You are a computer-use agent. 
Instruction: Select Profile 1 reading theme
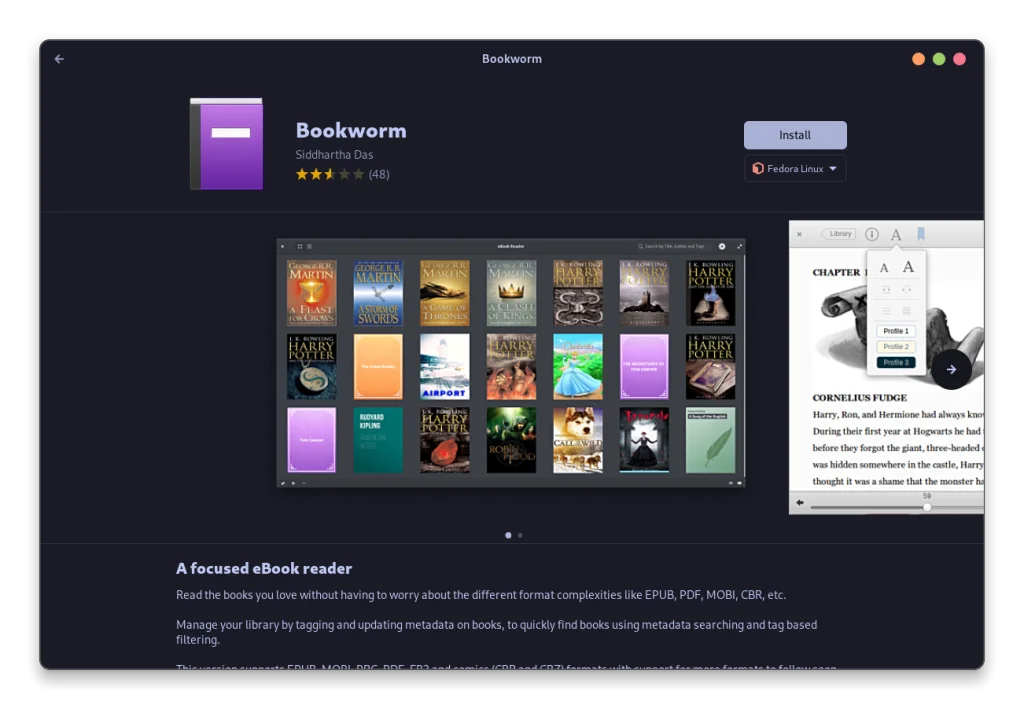click(x=896, y=330)
